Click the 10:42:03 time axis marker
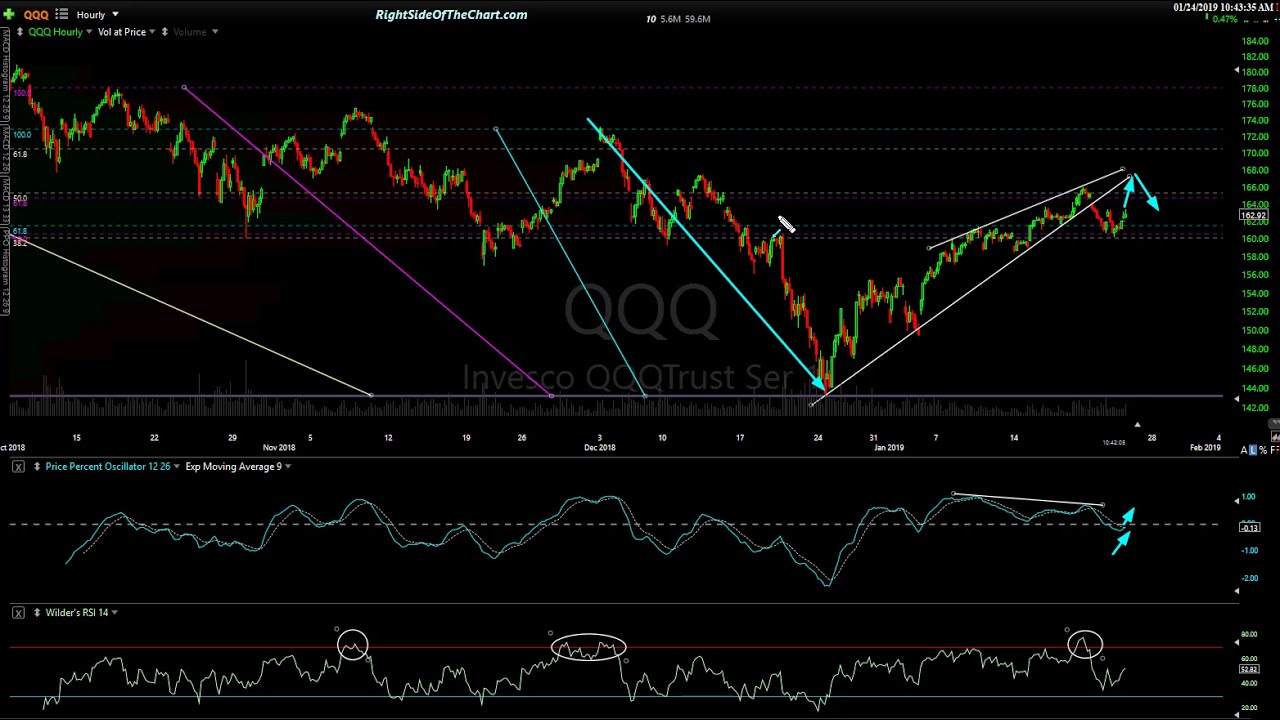The image size is (1280, 720). [x=1114, y=442]
